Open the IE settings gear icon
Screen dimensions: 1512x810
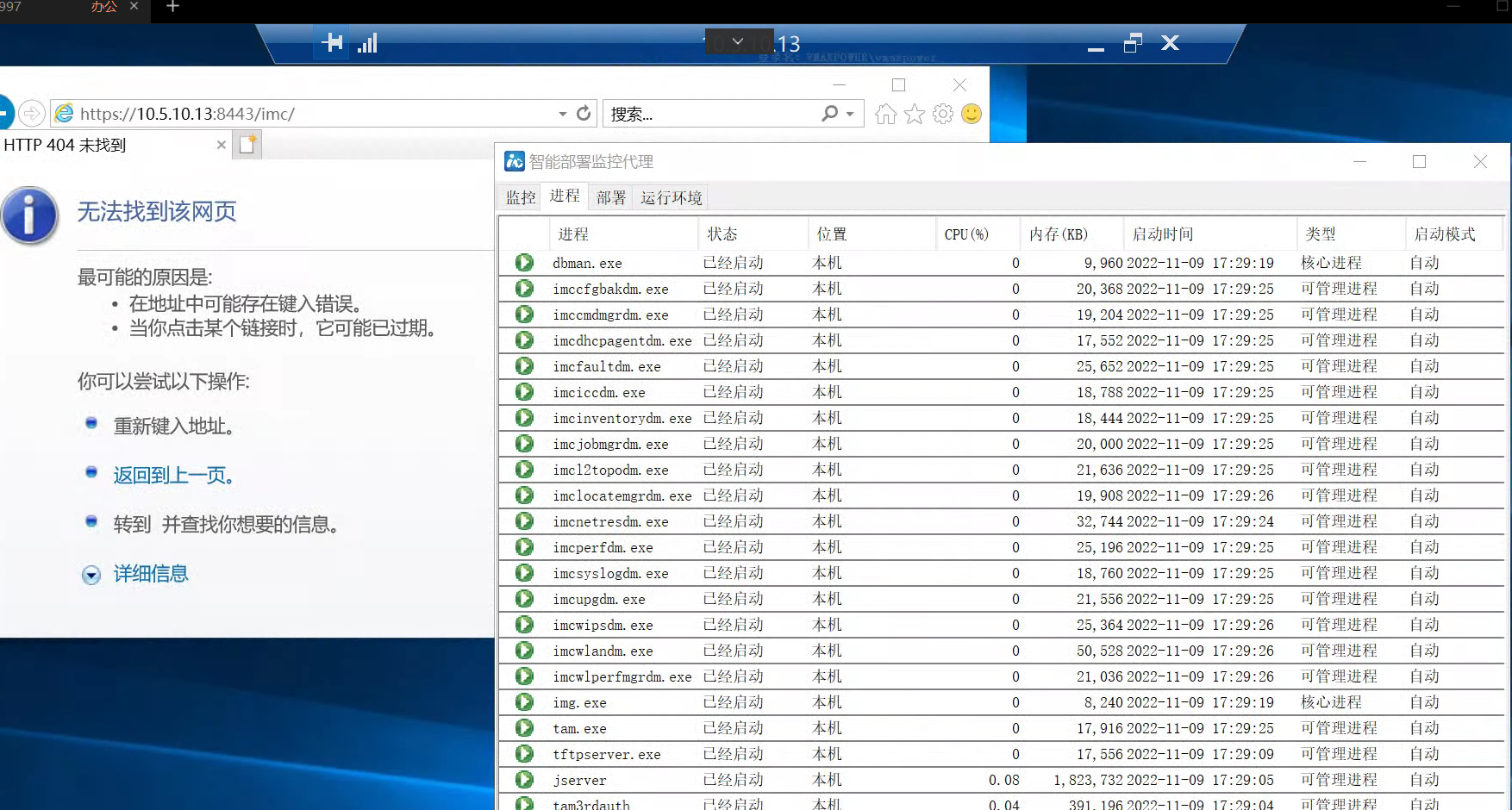[943, 114]
